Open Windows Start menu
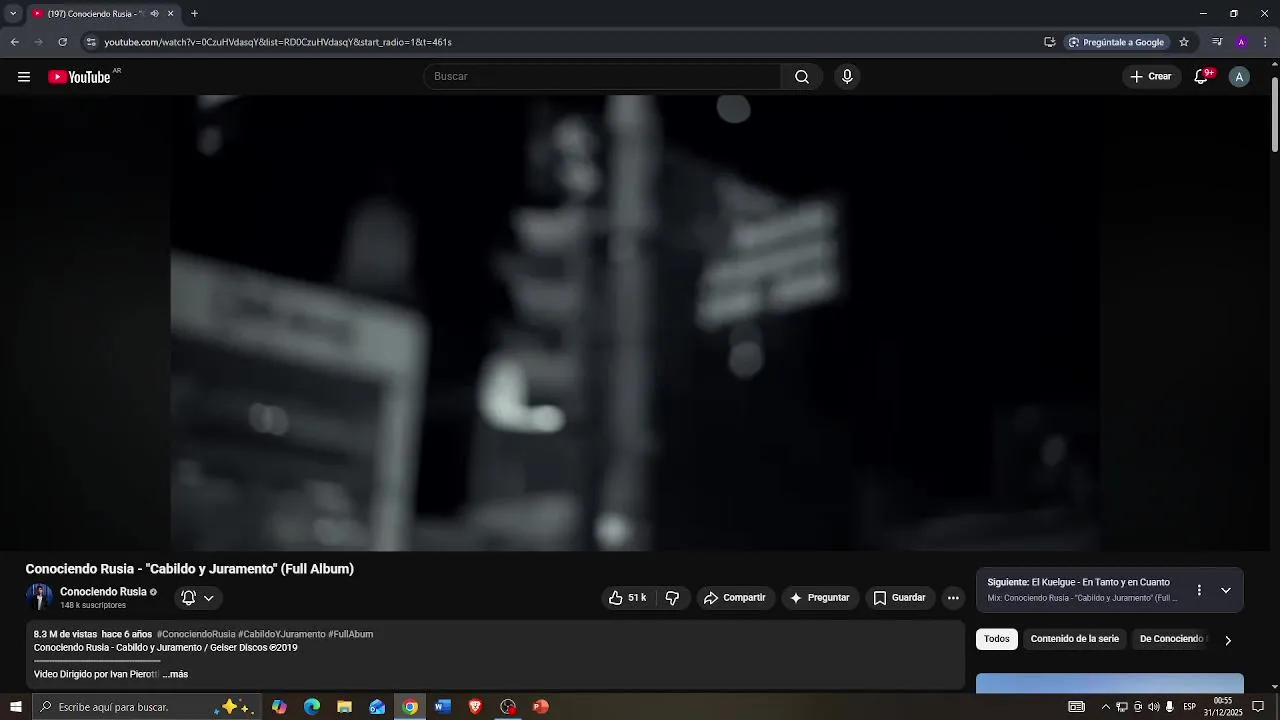The width and height of the screenshot is (1280, 720). [15, 707]
